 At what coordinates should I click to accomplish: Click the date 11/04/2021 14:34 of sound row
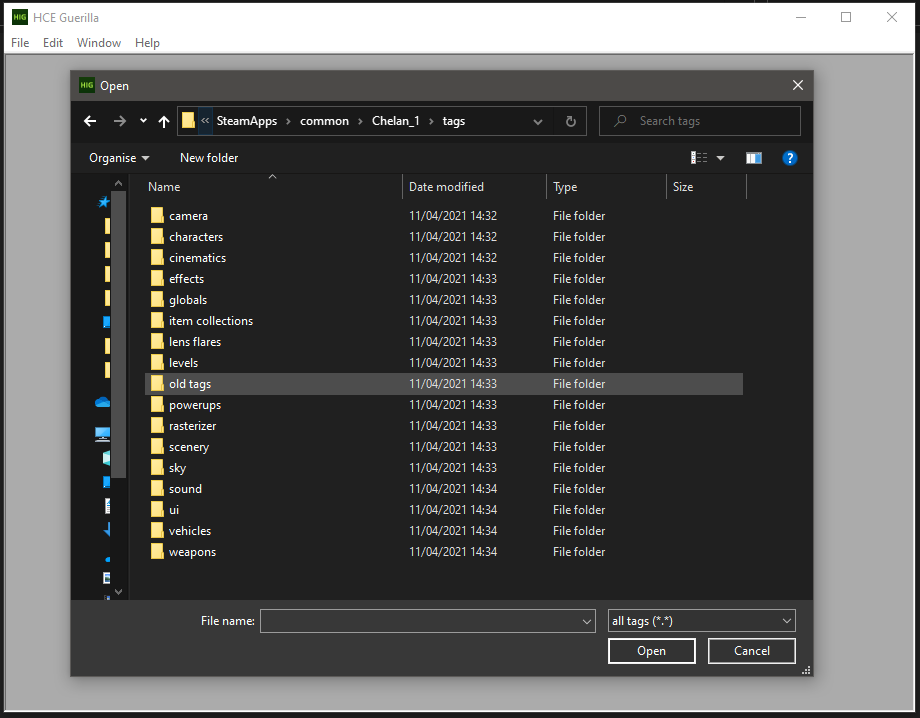coord(453,489)
